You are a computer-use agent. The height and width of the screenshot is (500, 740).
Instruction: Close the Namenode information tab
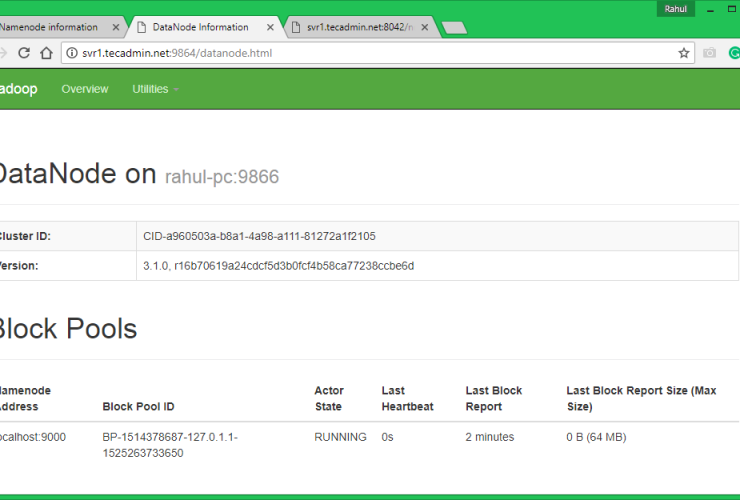pyautogui.click(x=116, y=28)
